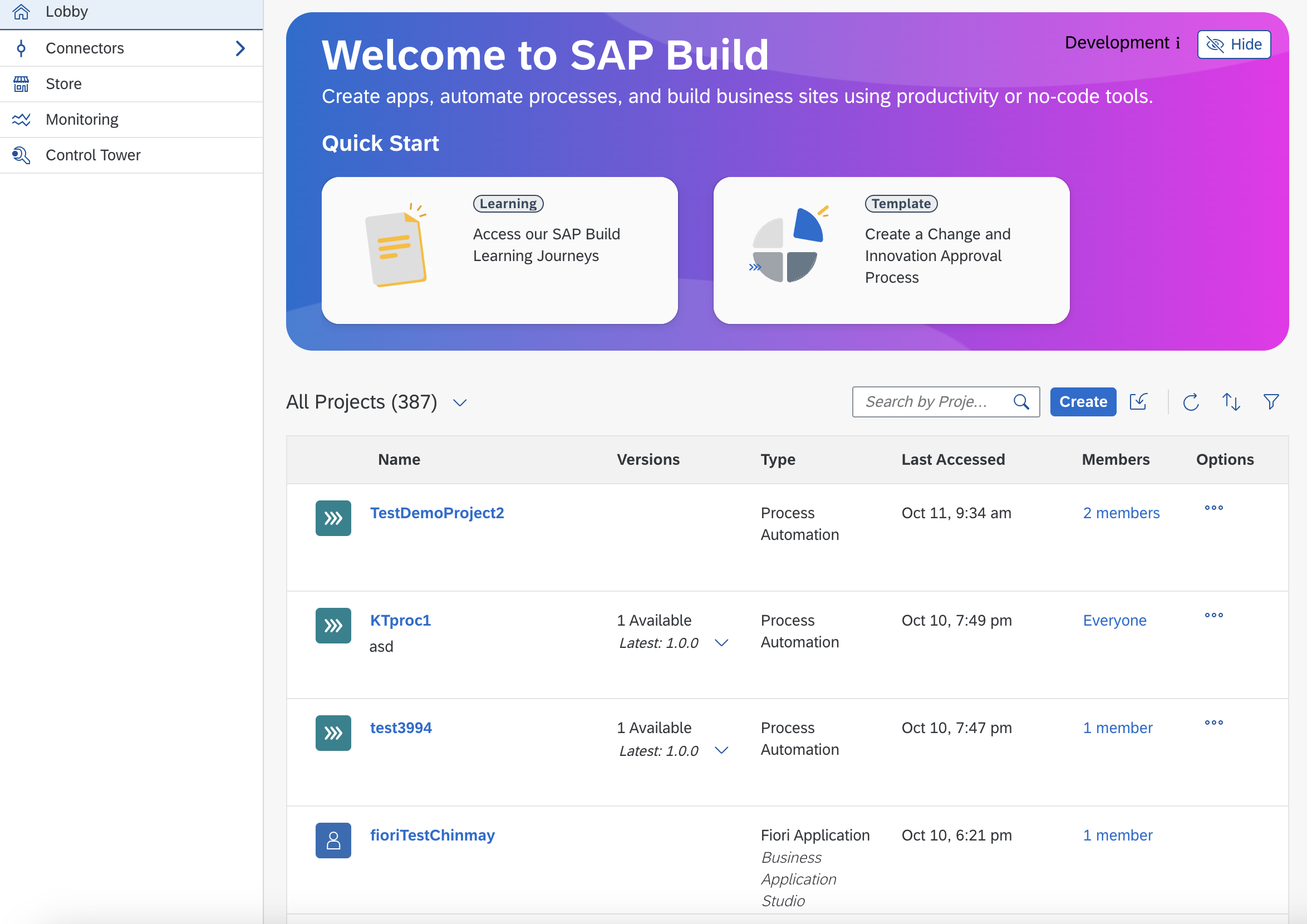Click the Create button

1082,402
